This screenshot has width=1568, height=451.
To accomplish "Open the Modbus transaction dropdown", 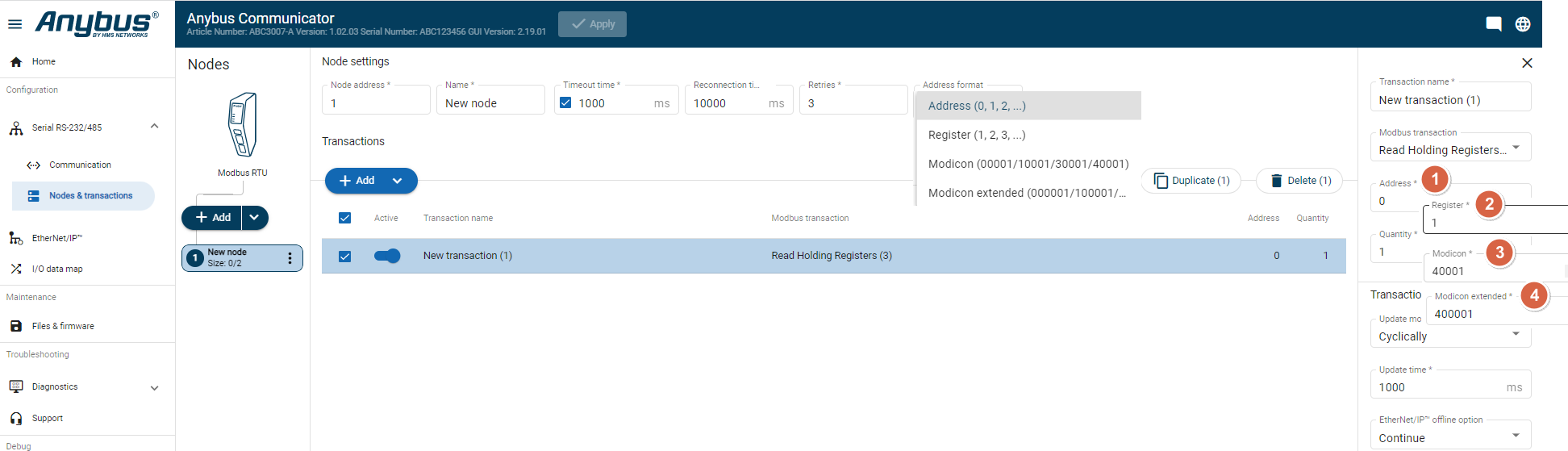I will pyautogui.click(x=1450, y=148).
